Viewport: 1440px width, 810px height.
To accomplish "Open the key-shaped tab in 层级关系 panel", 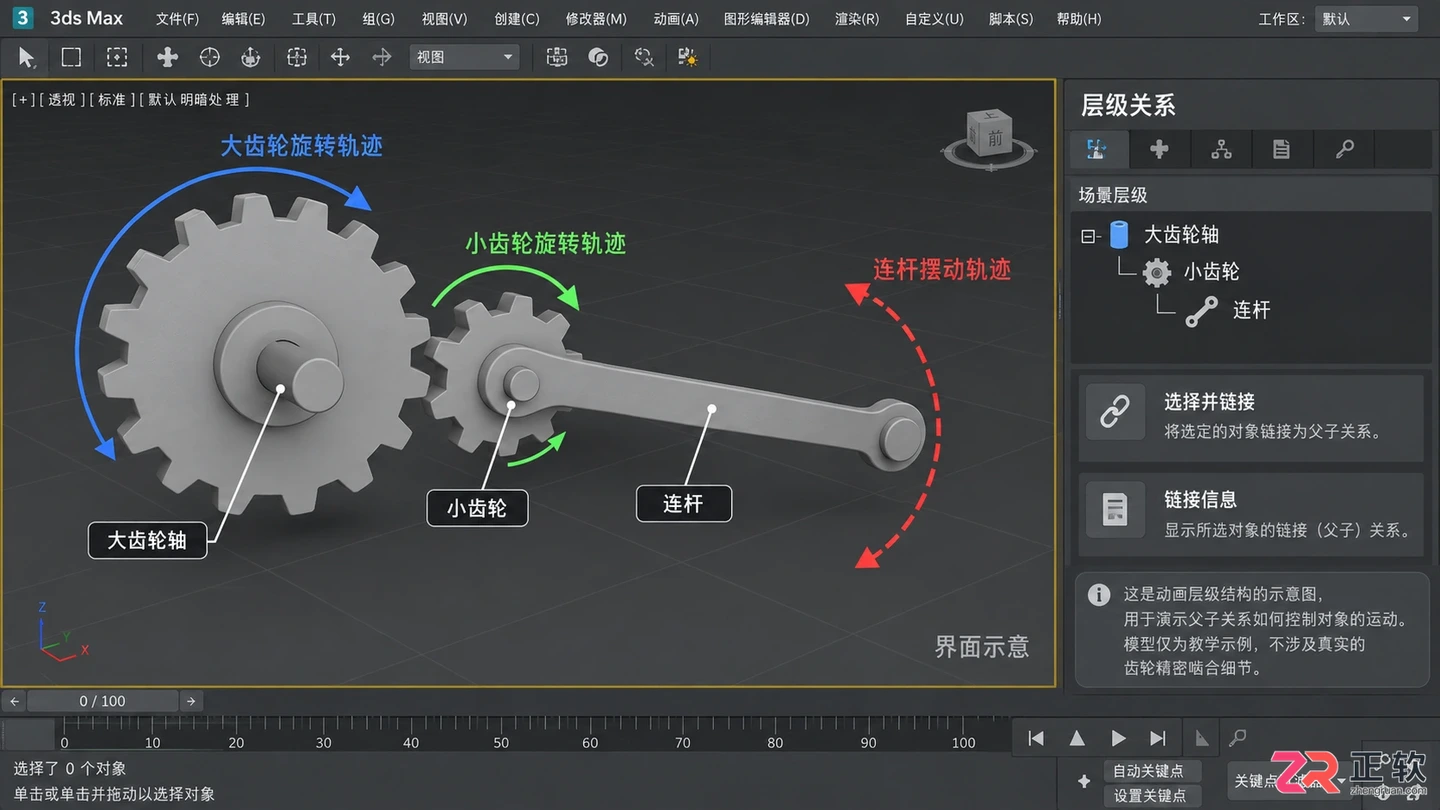I will pyautogui.click(x=1345, y=149).
